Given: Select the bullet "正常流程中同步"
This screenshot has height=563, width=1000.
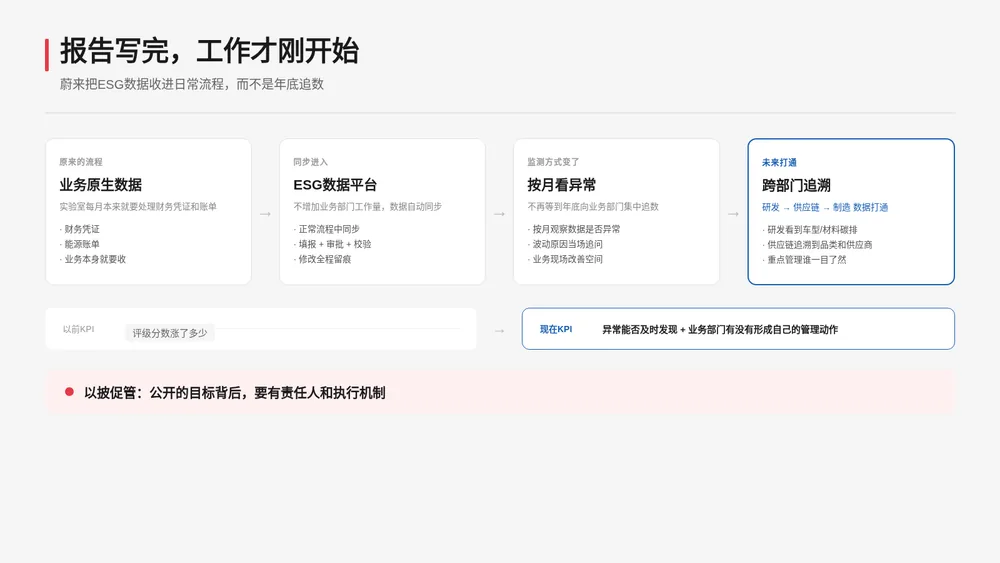Looking at the screenshot, I should [x=329, y=229].
